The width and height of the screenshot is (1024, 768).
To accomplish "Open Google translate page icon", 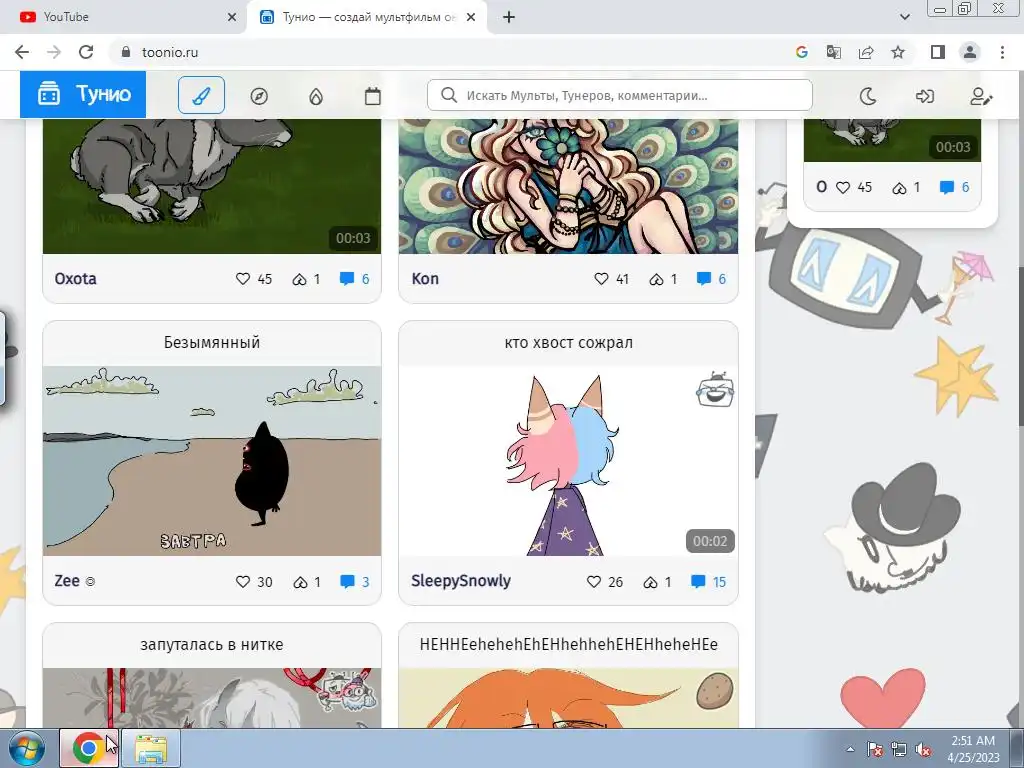I will [x=834, y=52].
